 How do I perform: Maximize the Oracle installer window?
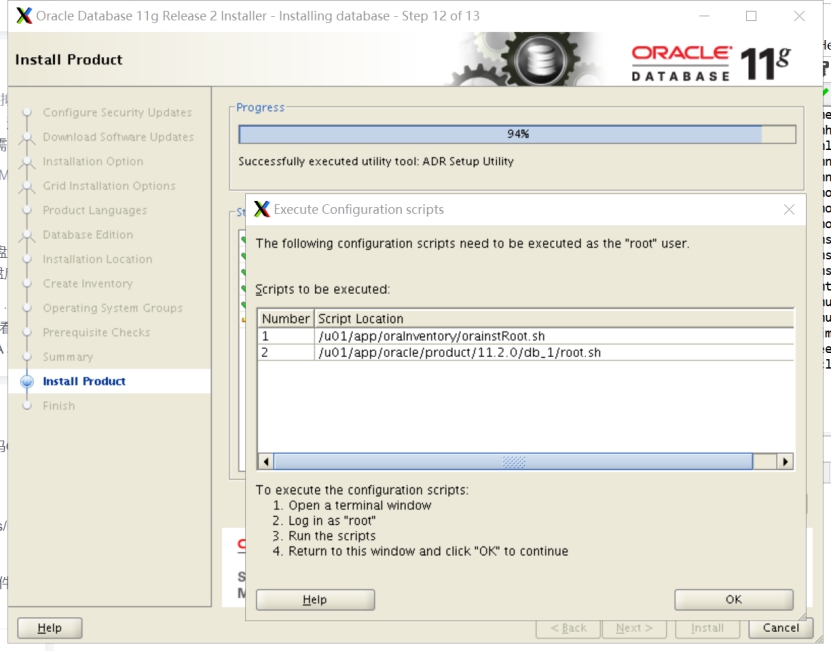(x=751, y=16)
